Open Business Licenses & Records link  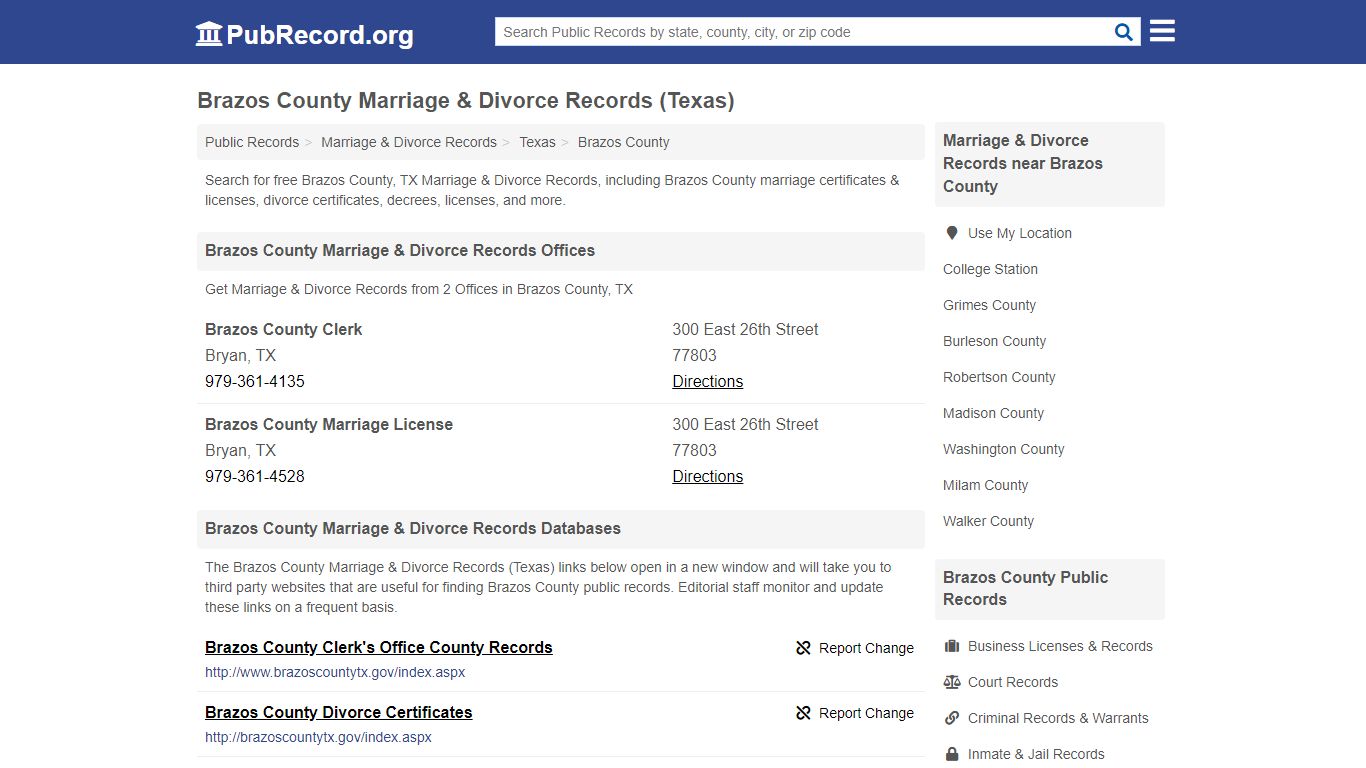(x=1060, y=646)
